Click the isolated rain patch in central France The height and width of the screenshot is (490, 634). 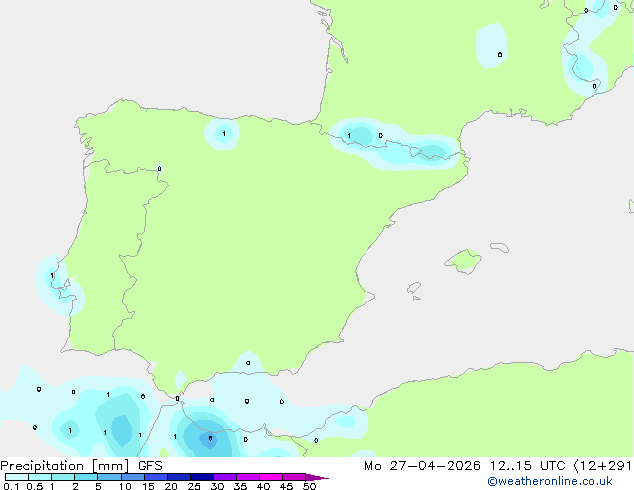492,45
